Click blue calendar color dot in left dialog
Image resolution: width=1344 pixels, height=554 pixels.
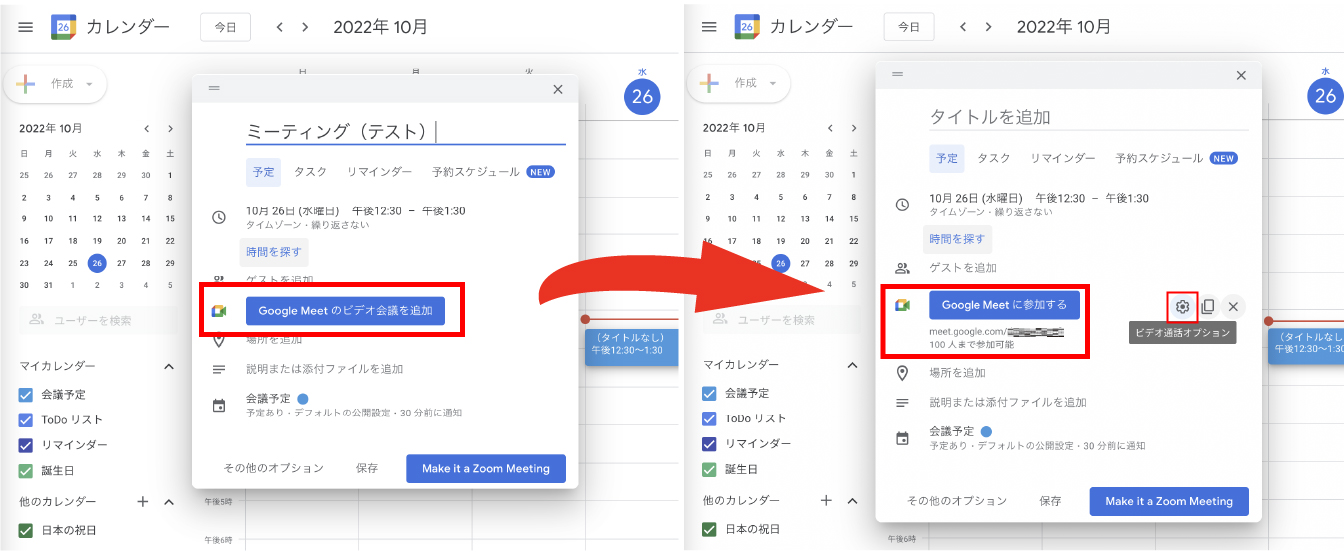(x=303, y=399)
